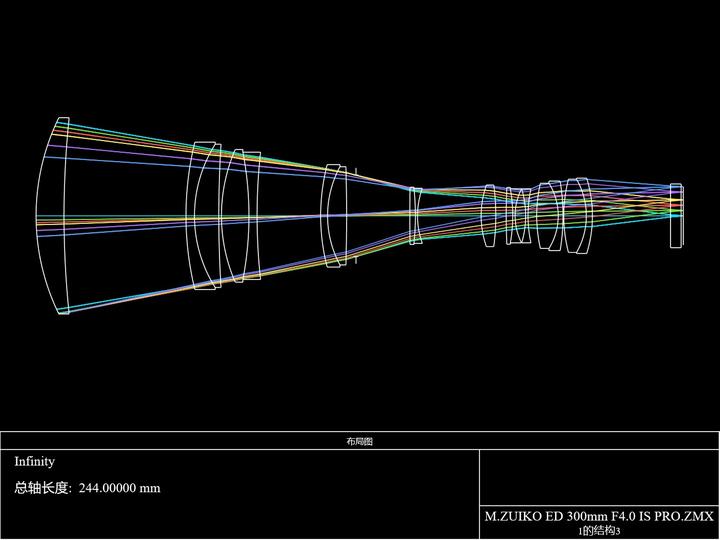Screen dimensions: 720x540
Task: Click the file name M.ZUIKO ED 300mm F4.0 IS PRO.ZMX
Action: point(599,516)
